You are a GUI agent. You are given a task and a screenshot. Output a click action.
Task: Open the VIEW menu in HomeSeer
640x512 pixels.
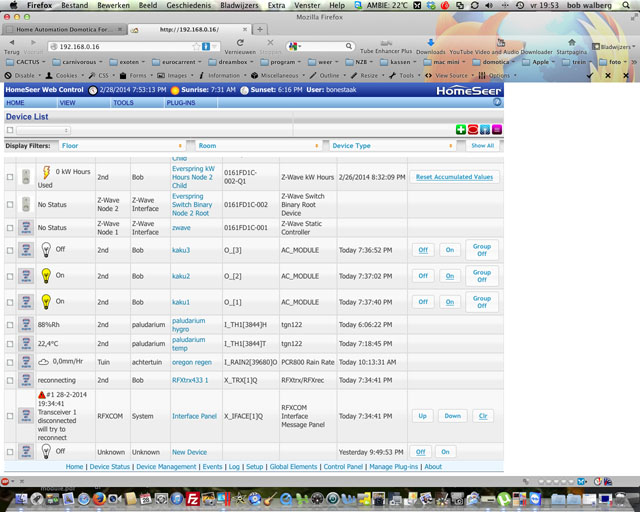[67, 103]
